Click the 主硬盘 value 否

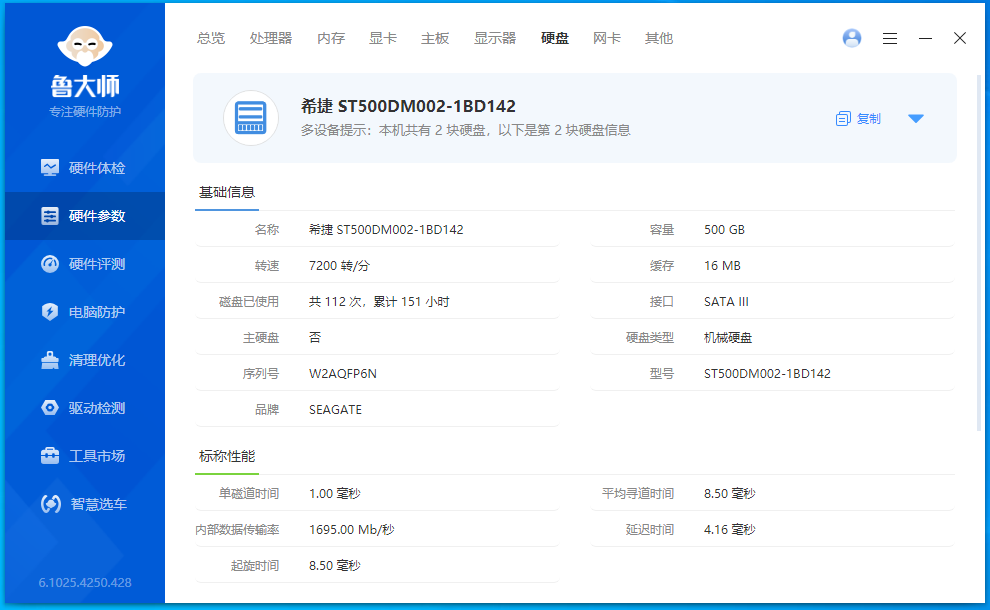point(314,338)
